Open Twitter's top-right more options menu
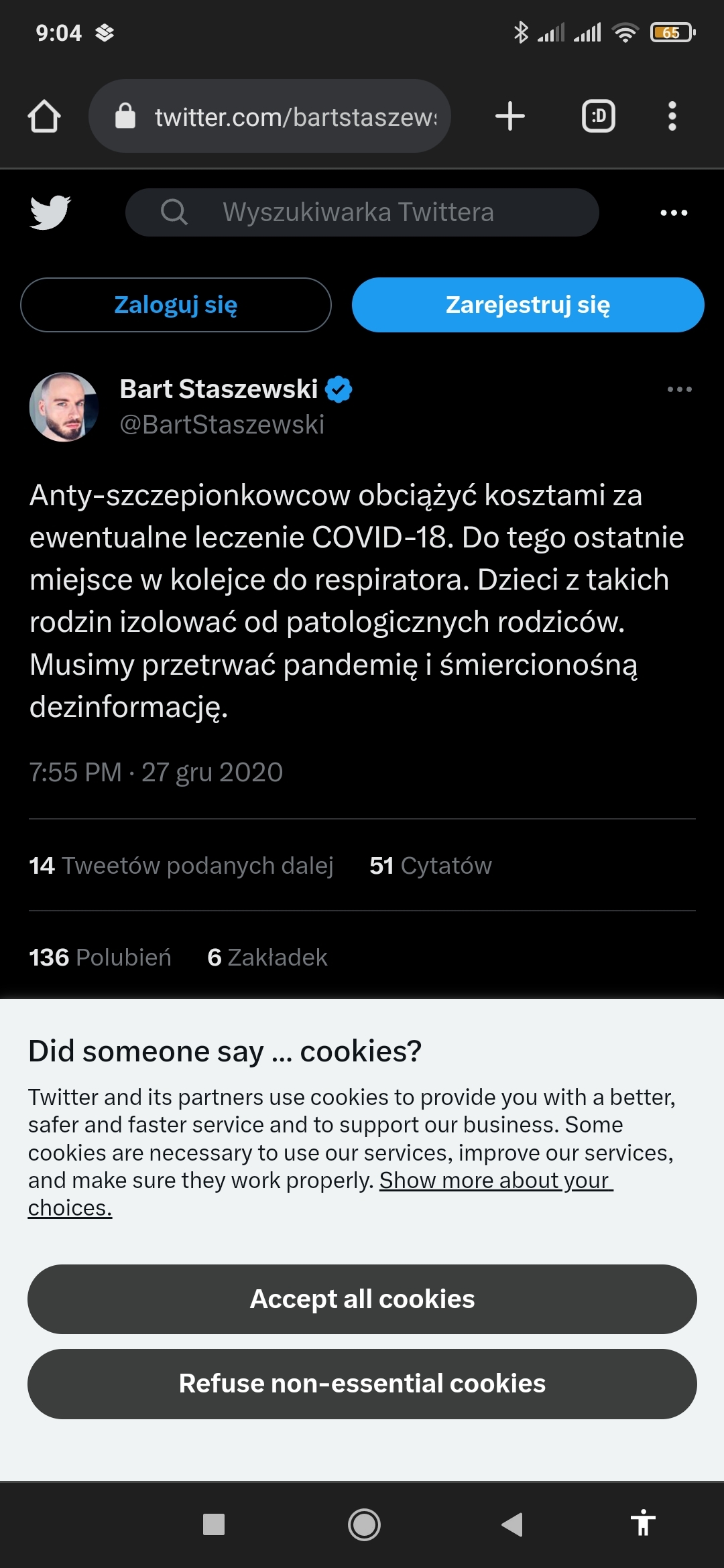This screenshot has width=724, height=1568. (x=674, y=213)
